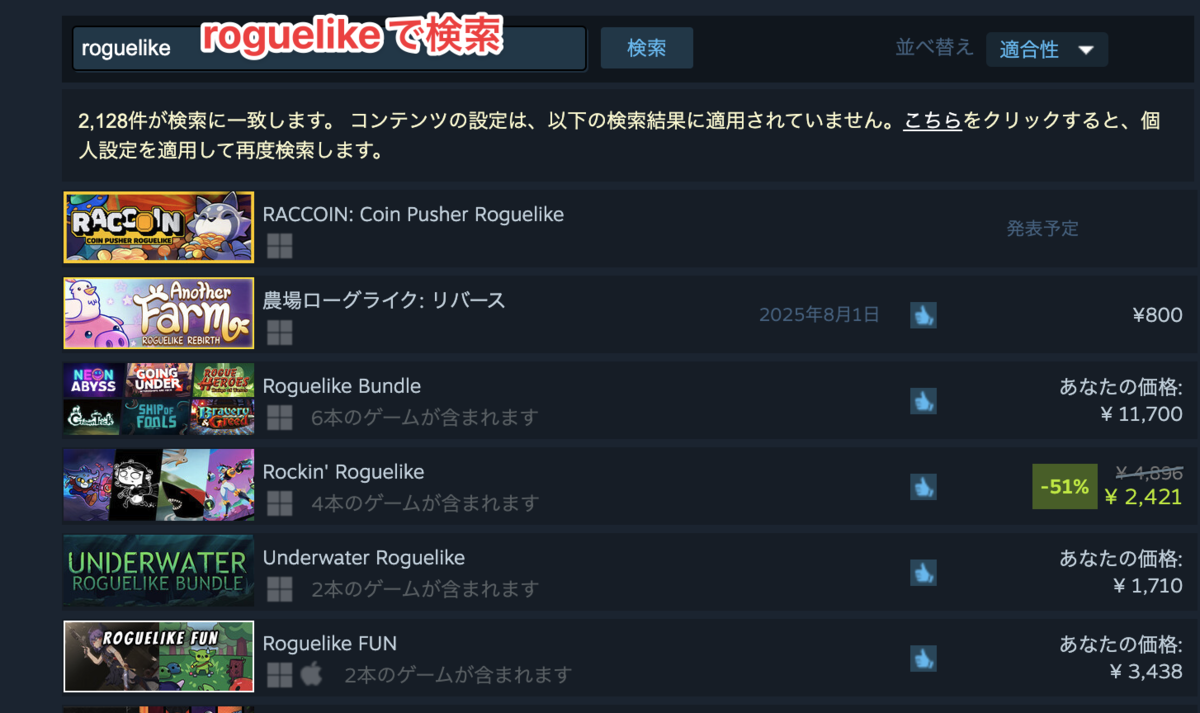Click the review icon for Underwater Roguelike
1200x713 pixels.
(x=923, y=573)
